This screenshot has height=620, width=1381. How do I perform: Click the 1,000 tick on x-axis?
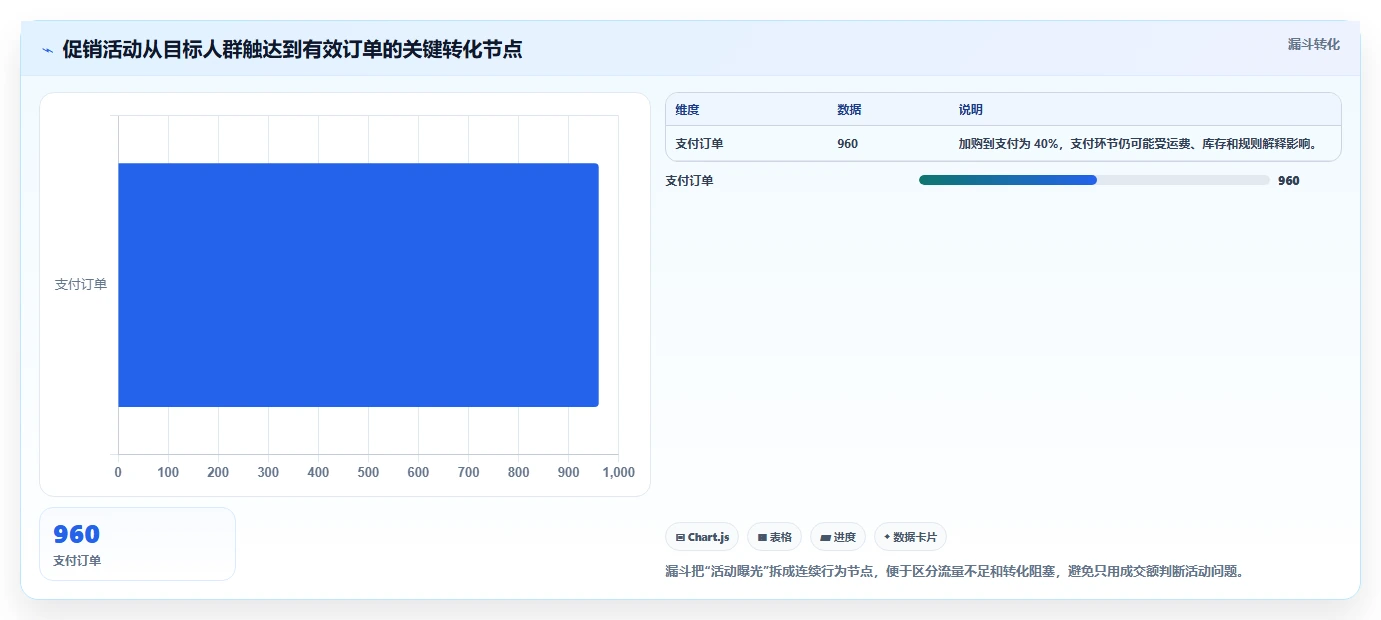coord(618,472)
